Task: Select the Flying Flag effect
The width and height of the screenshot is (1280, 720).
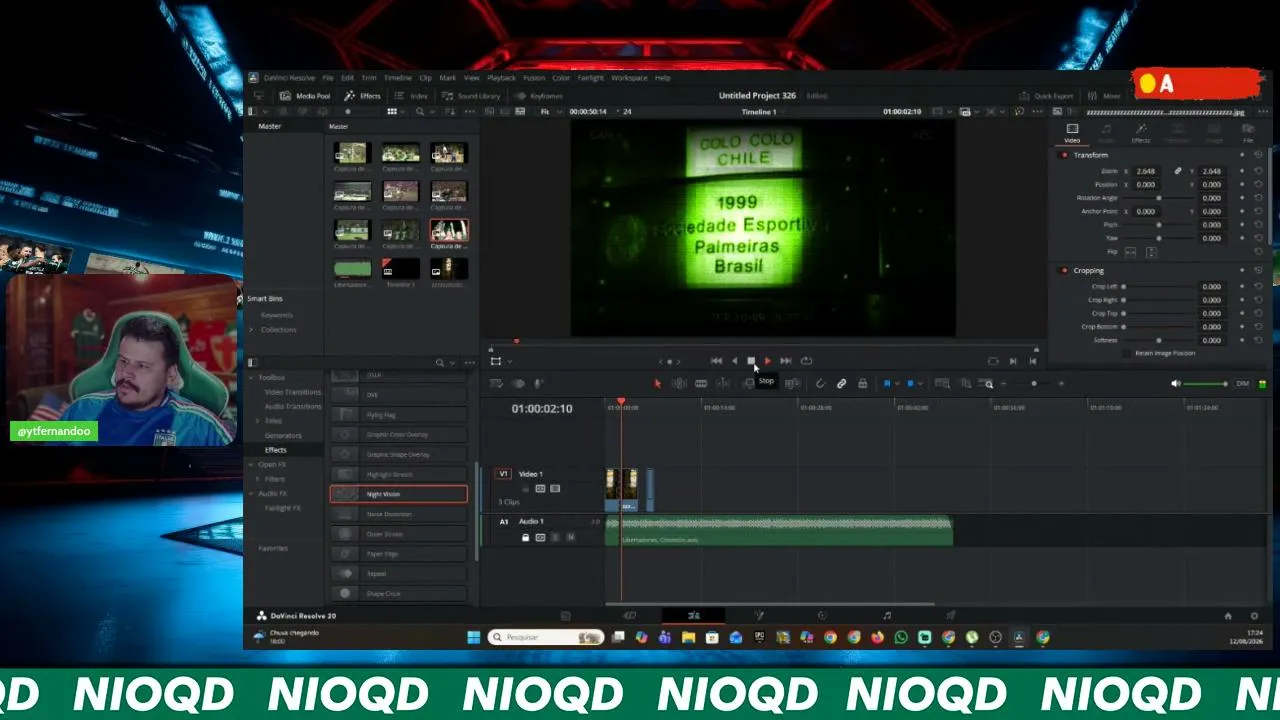Action: tap(398, 415)
